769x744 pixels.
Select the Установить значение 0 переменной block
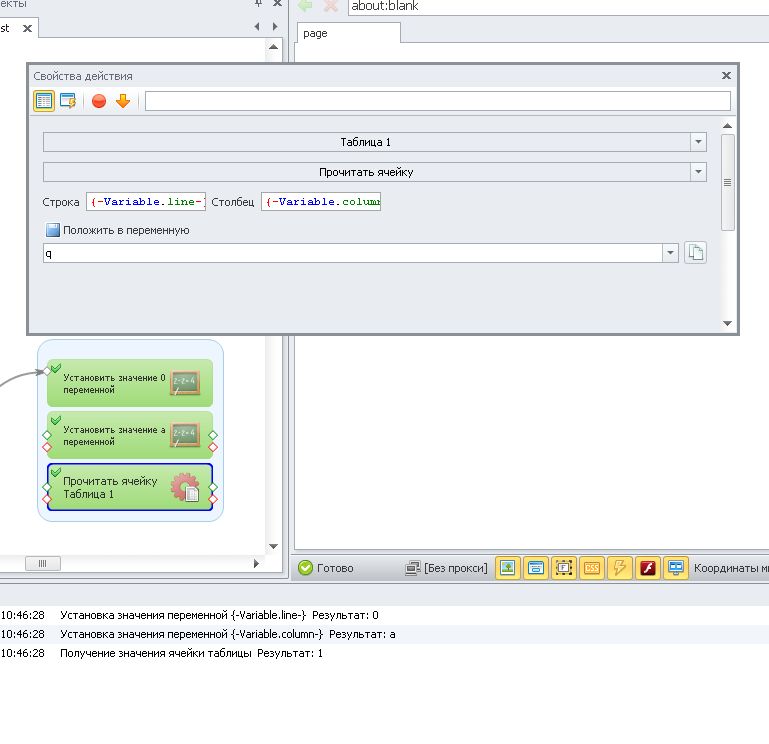tap(130, 383)
